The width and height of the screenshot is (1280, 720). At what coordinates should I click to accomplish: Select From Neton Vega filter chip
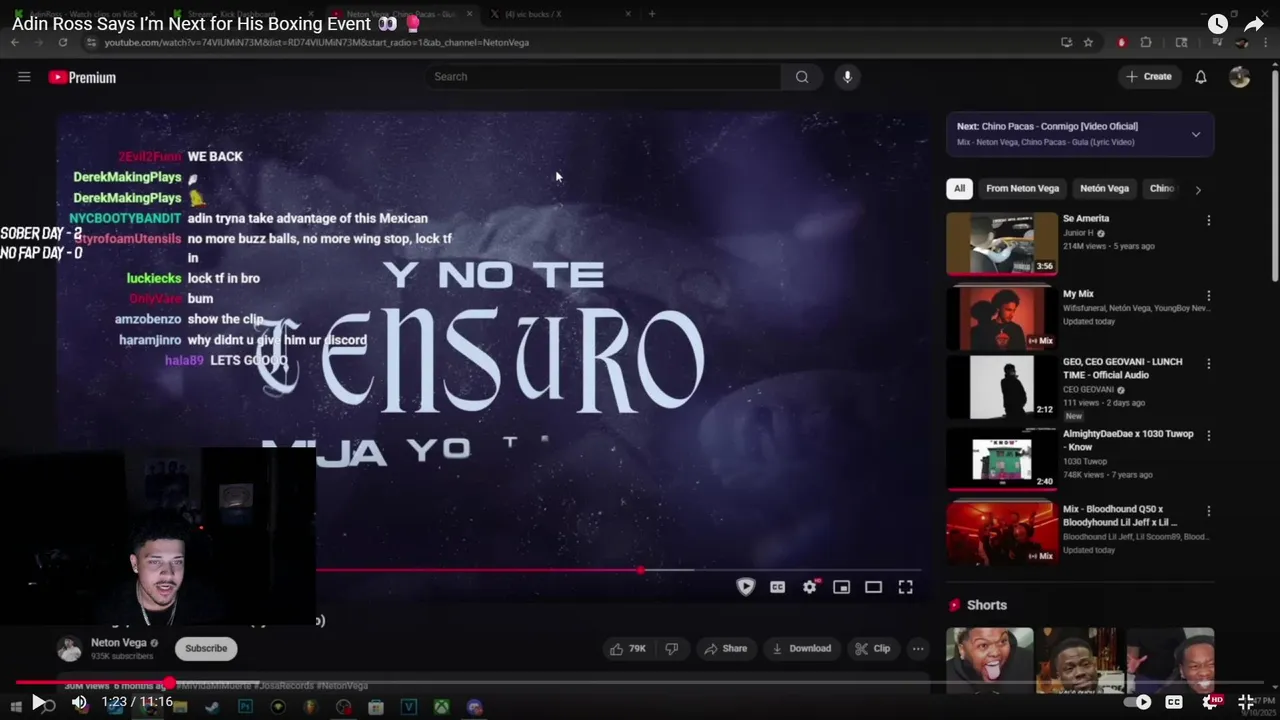(1022, 188)
